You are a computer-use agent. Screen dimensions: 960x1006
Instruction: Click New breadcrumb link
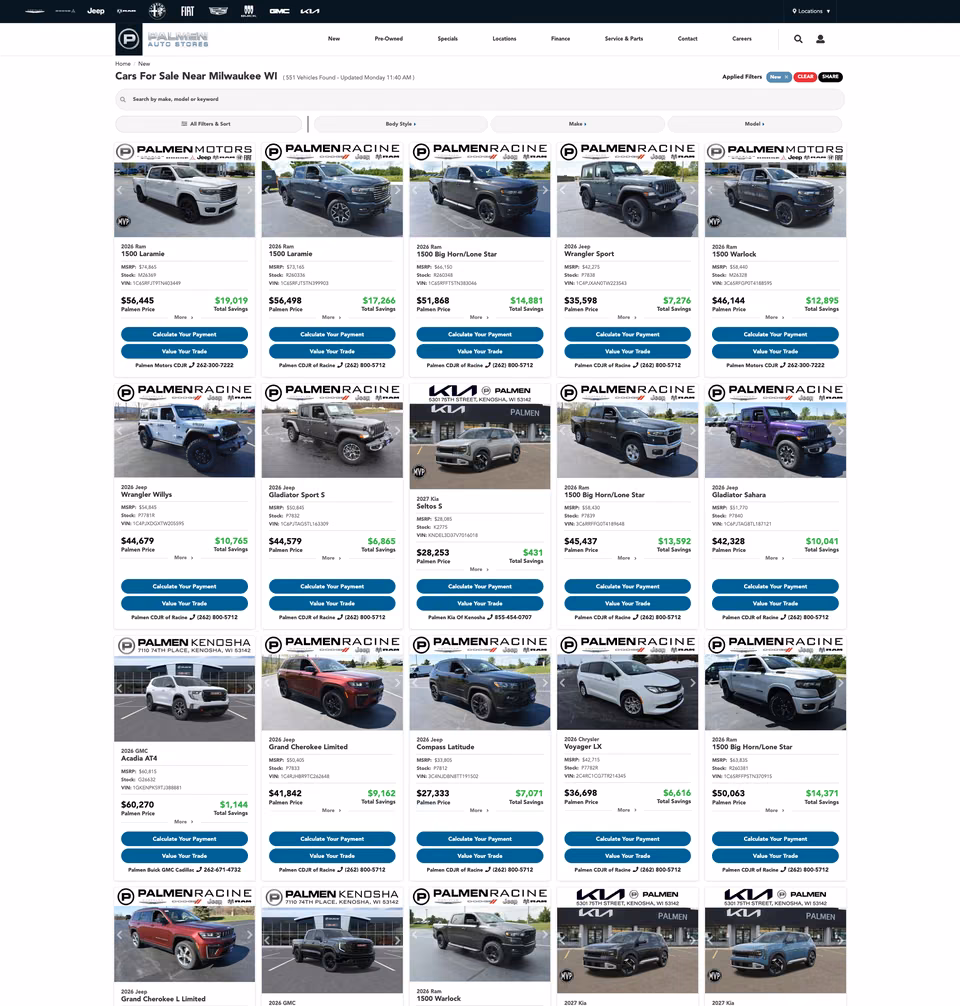point(144,64)
